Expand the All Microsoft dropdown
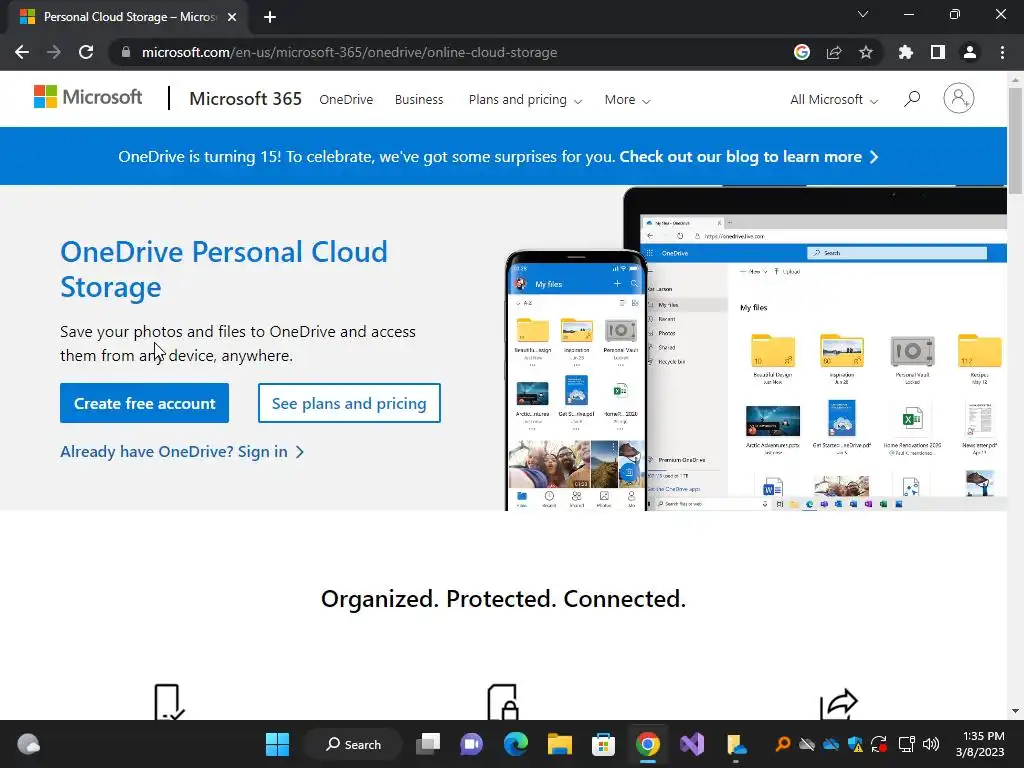Viewport: 1024px width, 768px height. (x=834, y=100)
